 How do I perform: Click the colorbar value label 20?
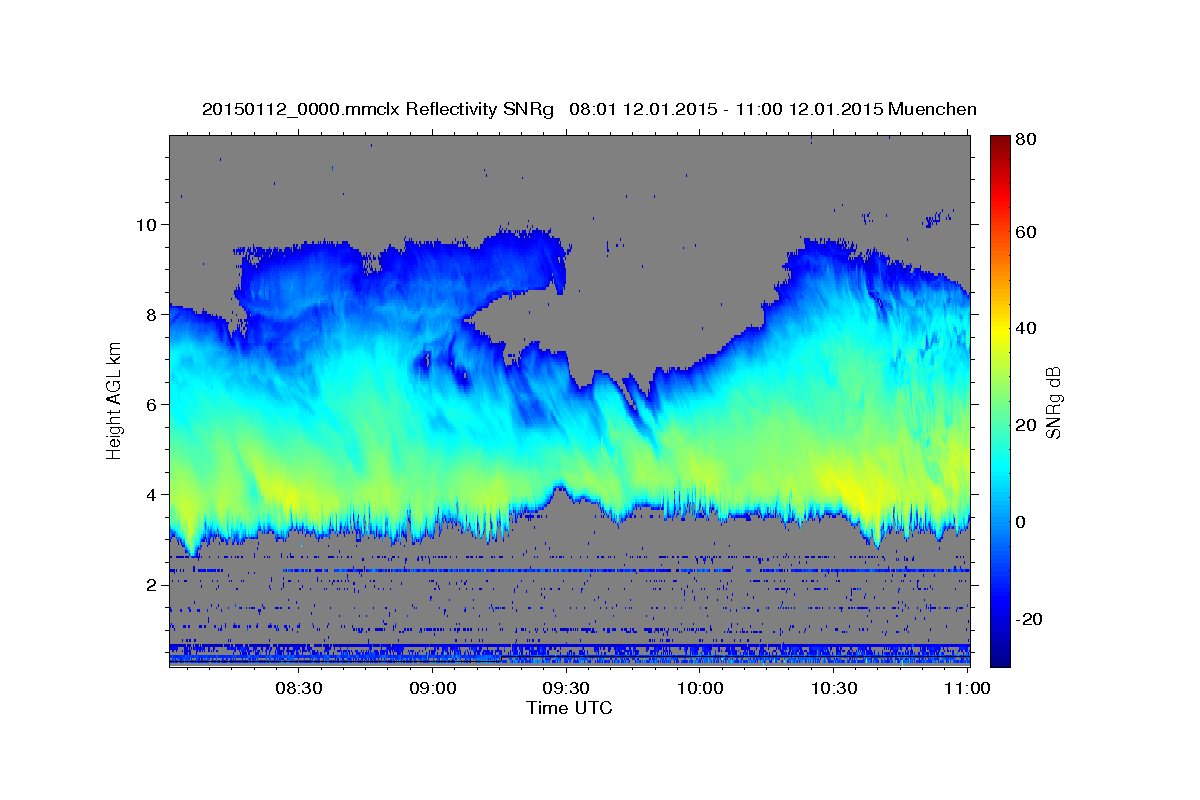coord(1025,425)
